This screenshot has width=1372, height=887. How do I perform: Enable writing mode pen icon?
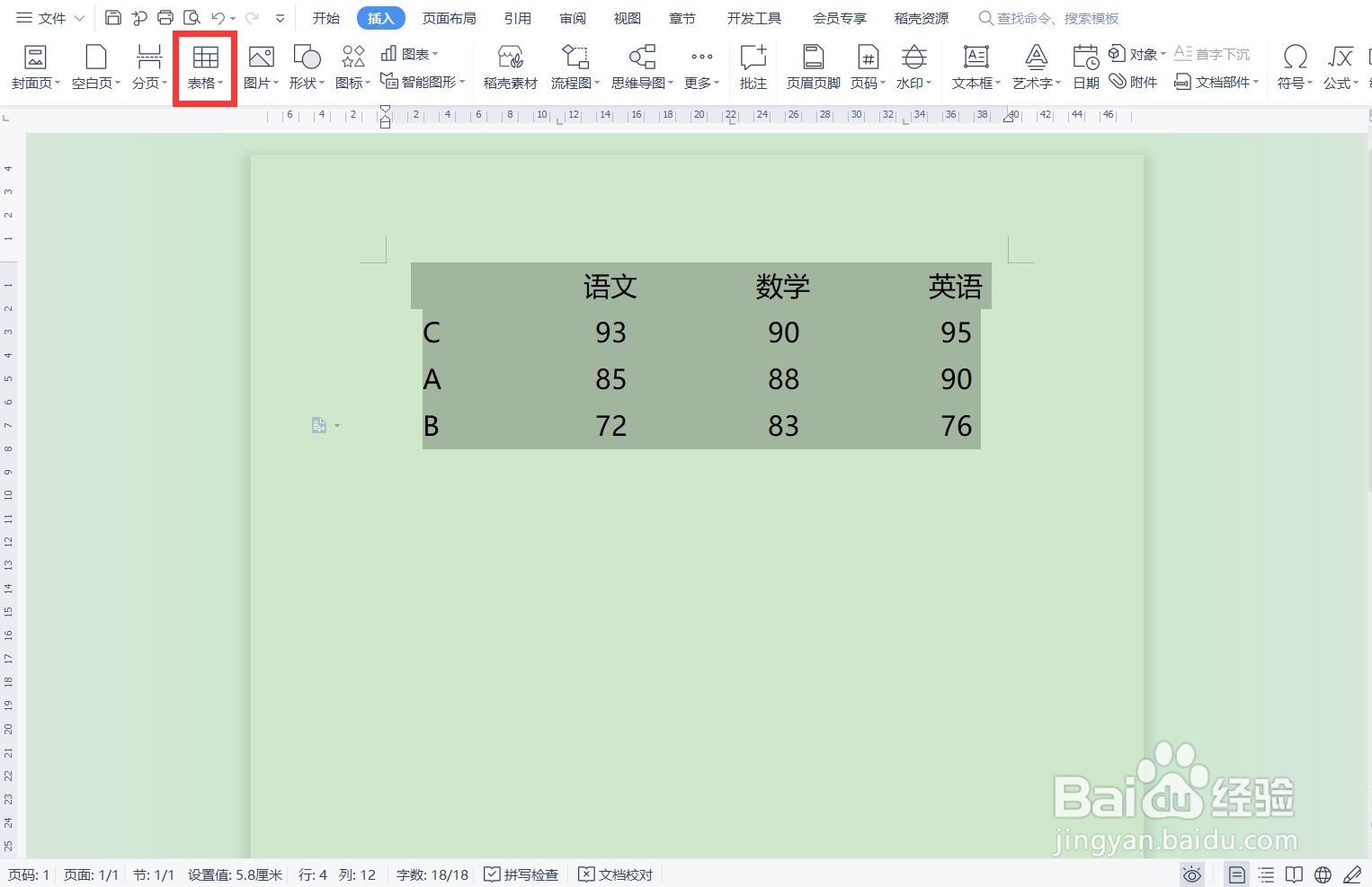click(x=1351, y=874)
